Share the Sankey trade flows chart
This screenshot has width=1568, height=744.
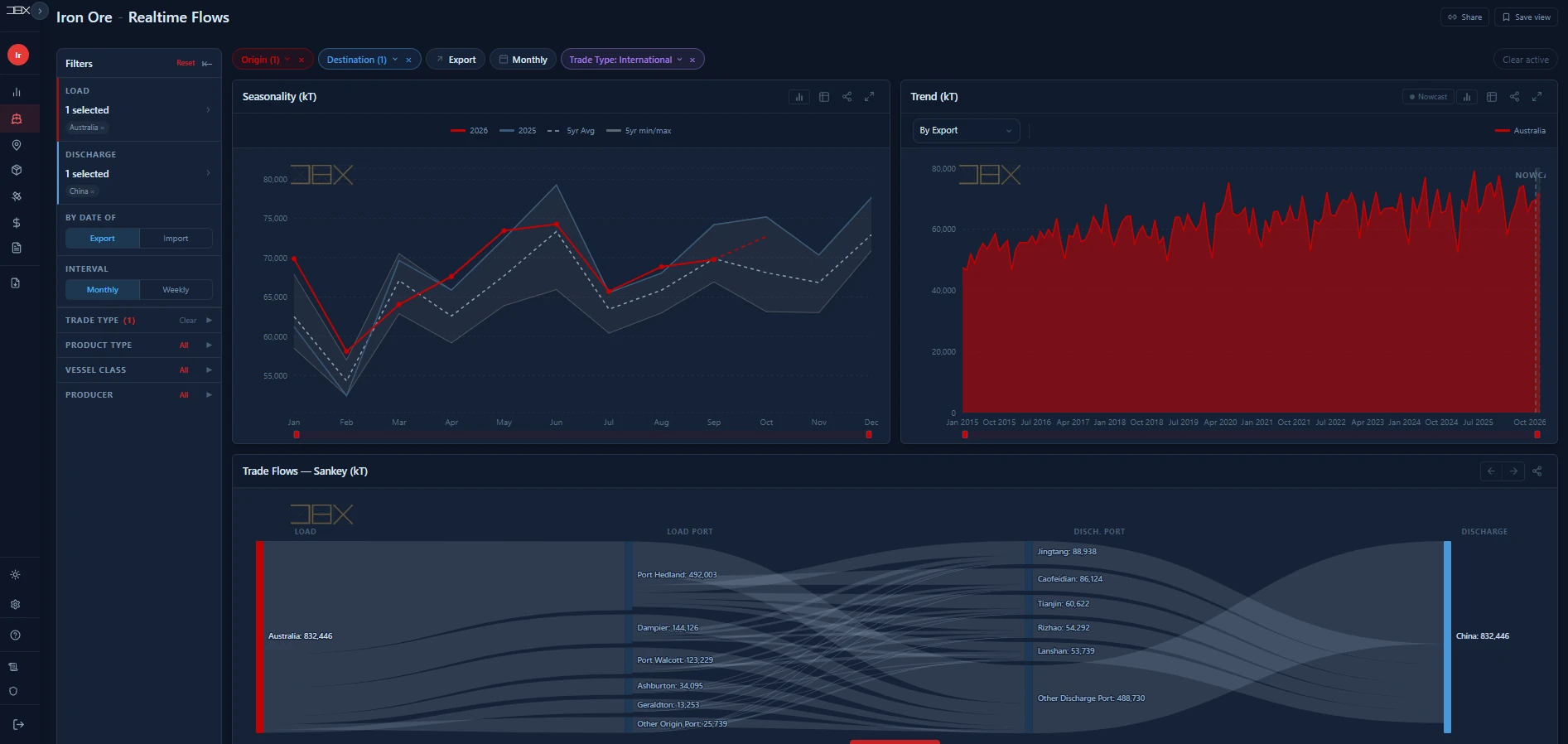click(x=1537, y=471)
